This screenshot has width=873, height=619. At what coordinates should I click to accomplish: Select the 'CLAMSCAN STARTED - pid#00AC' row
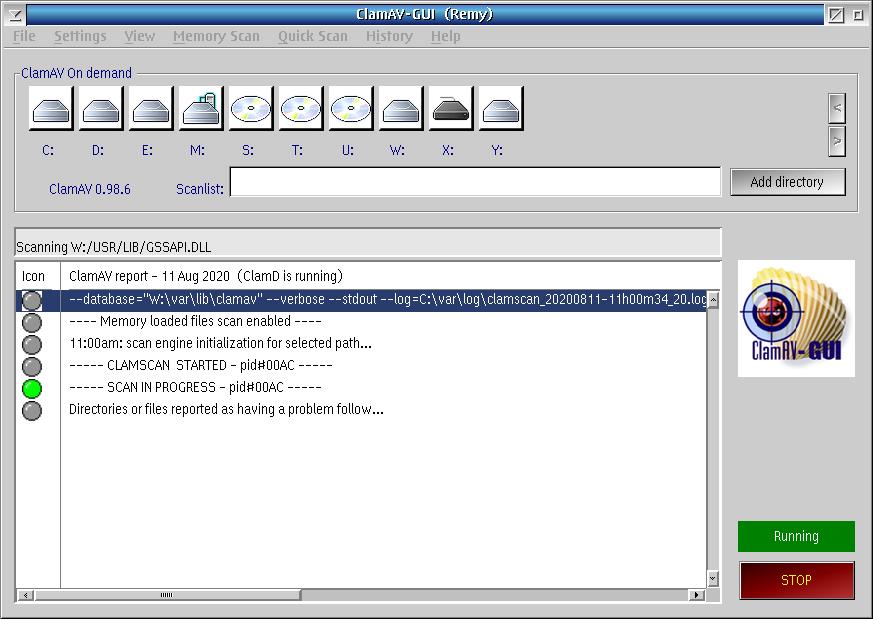click(x=361, y=366)
